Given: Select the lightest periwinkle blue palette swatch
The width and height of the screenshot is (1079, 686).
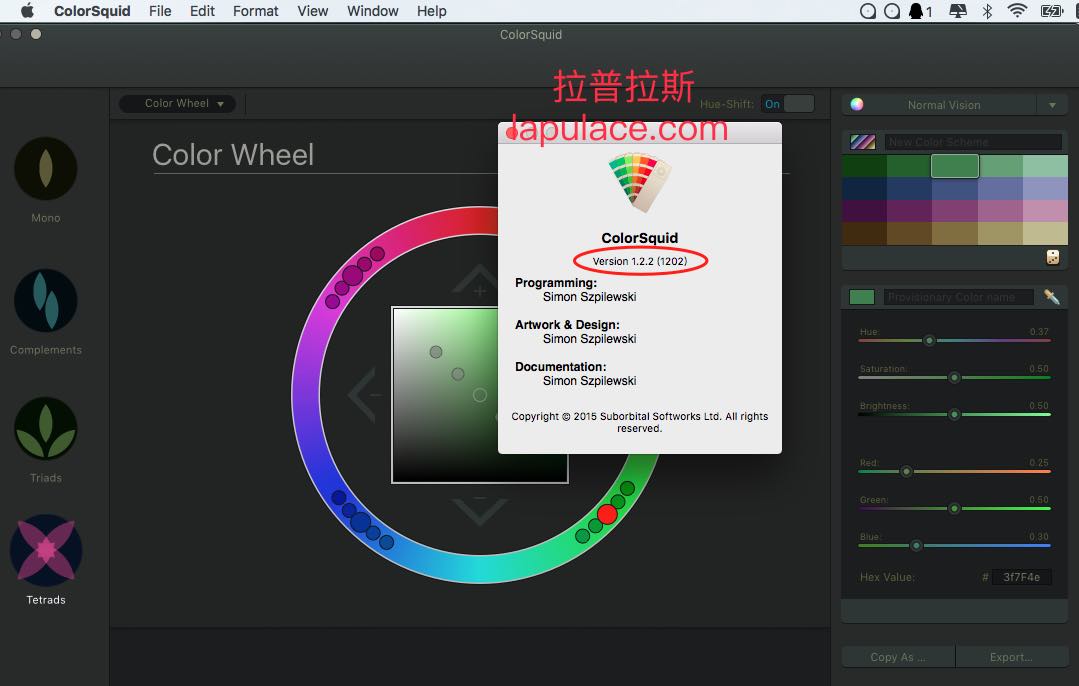Looking at the screenshot, I should pyautogui.click(x=1045, y=189).
